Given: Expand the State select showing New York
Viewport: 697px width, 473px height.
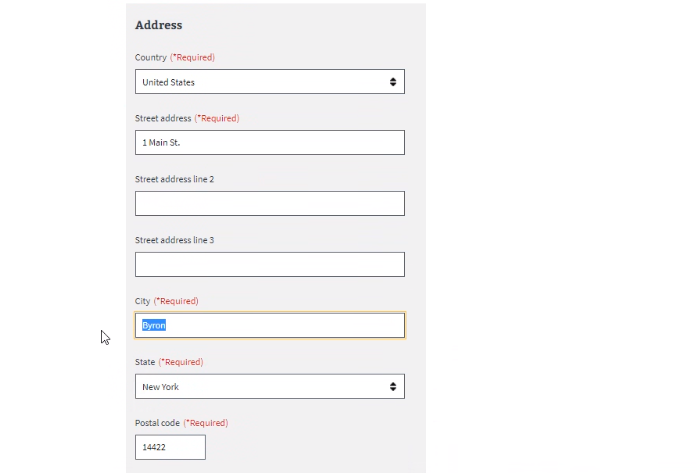Looking at the screenshot, I should (x=260, y=387).
